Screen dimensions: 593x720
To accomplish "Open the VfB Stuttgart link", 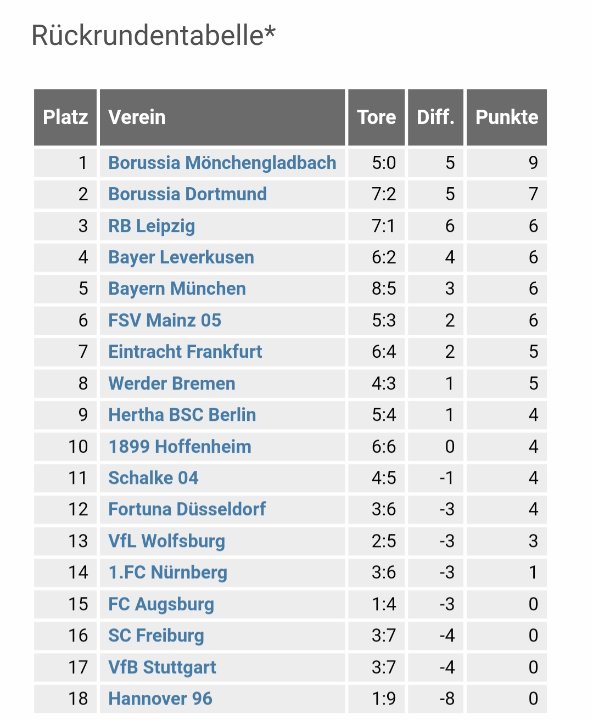I will (x=162, y=667).
